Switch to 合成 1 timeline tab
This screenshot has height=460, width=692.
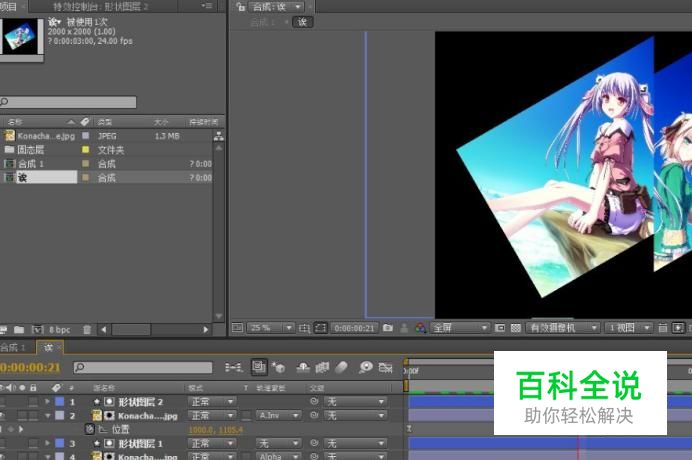pyautogui.click(x=13, y=347)
